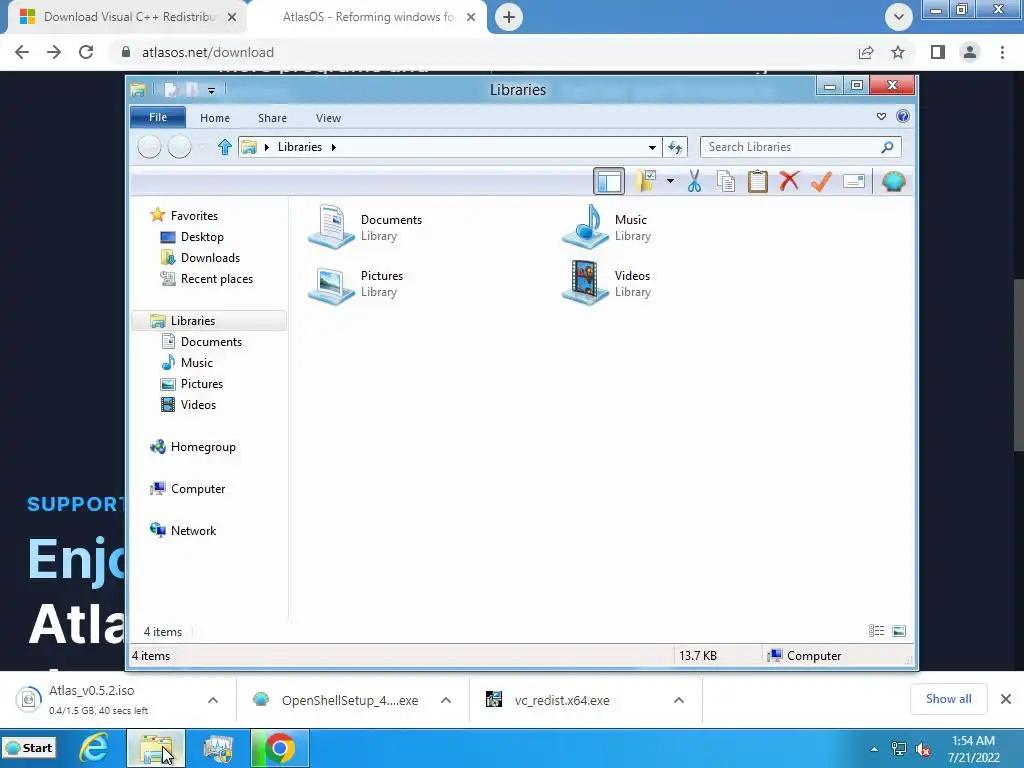Open Classic Shell settings shell icon
The width and height of the screenshot is (1024, 768).
pyautogui.click(x=893, y=181)
